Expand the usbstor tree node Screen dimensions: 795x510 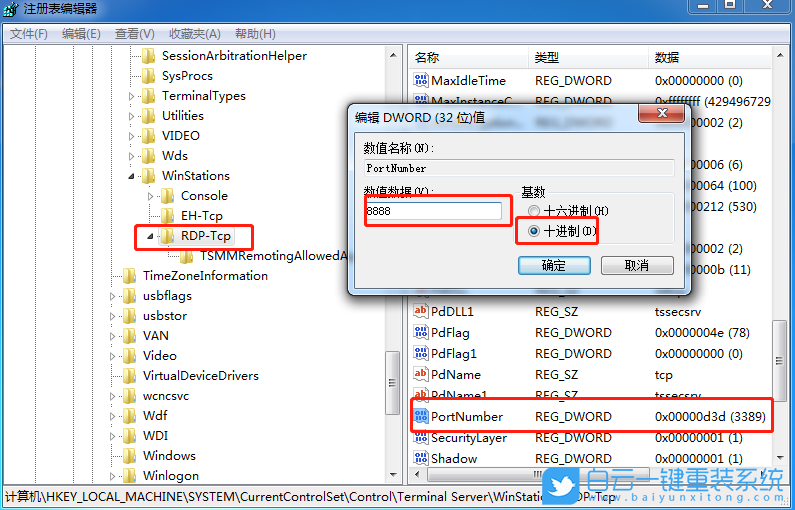113,316
